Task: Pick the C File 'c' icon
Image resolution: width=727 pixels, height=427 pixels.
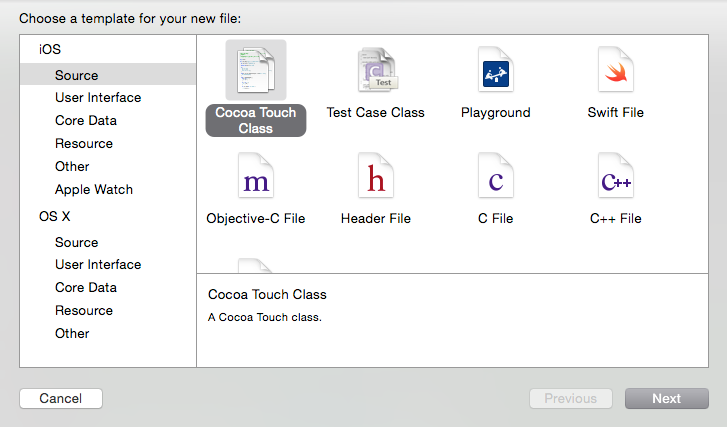Action: click(x=496, y=176)
